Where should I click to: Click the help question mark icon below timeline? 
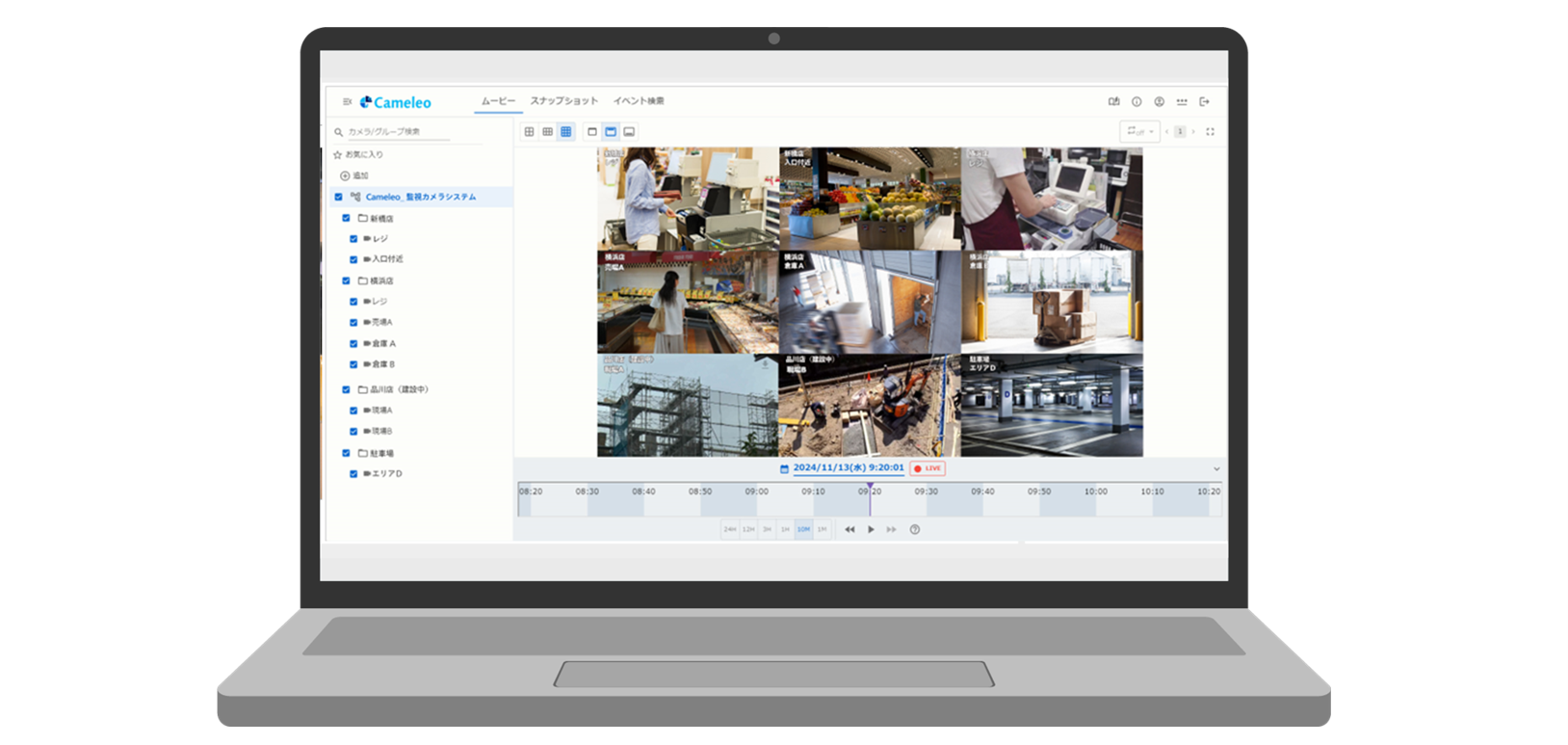[x=915, y=529]
